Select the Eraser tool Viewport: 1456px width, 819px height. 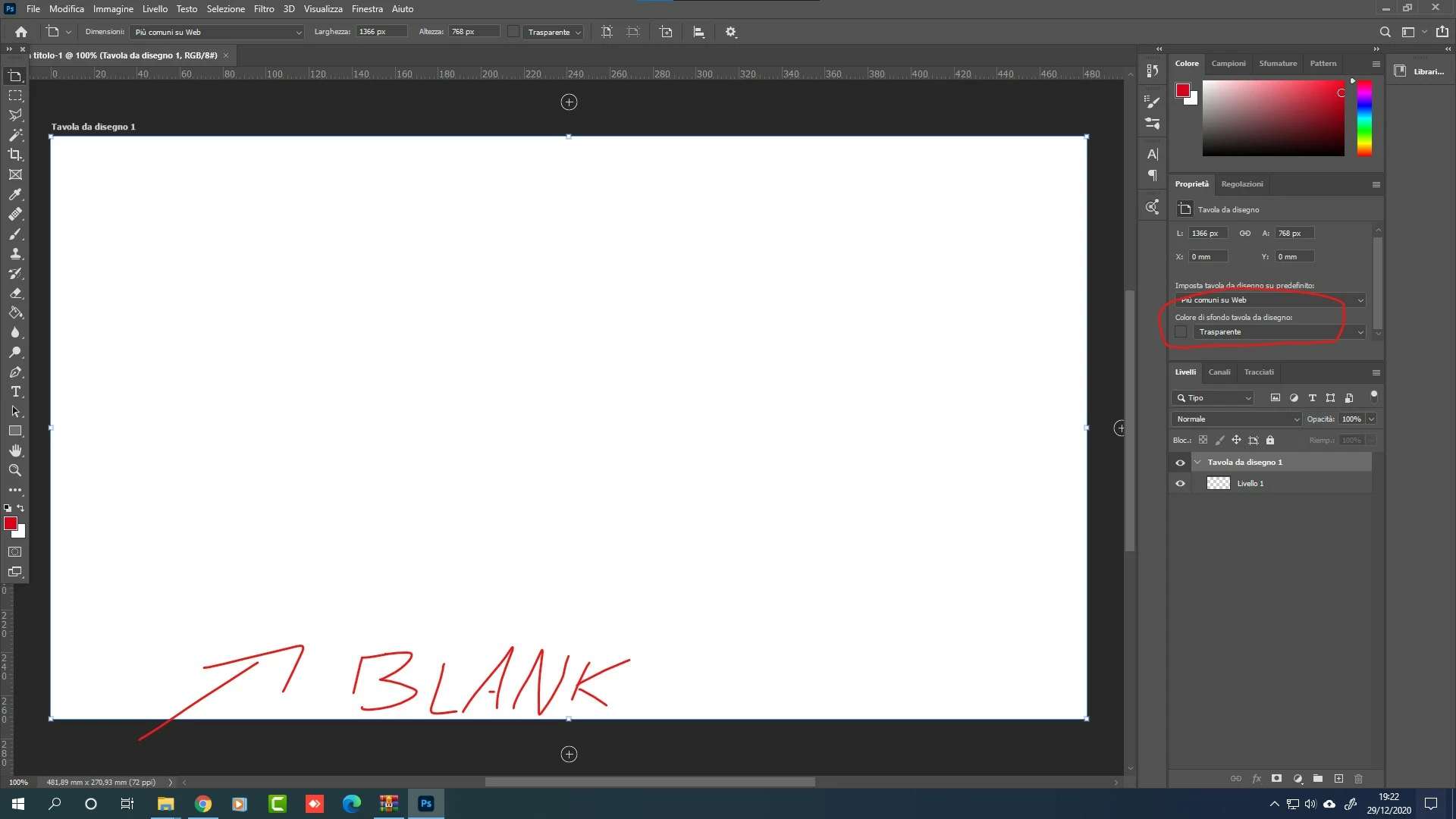[15, 293]
